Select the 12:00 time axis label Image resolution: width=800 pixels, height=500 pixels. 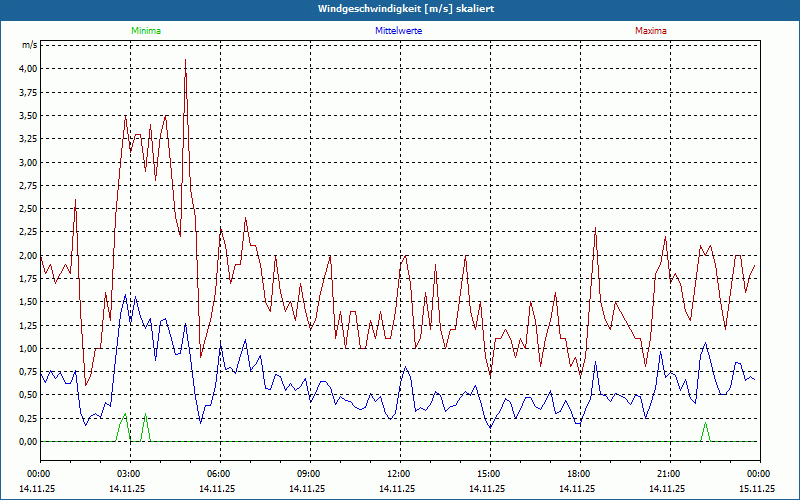point(398,473)
